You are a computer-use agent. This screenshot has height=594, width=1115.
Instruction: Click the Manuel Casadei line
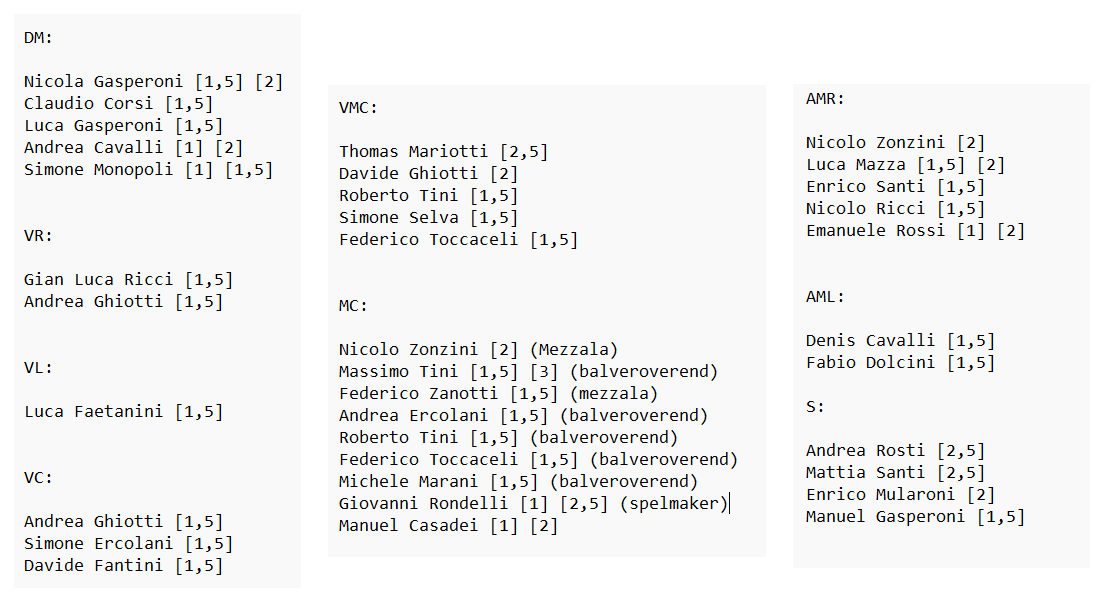pos(449,526)
